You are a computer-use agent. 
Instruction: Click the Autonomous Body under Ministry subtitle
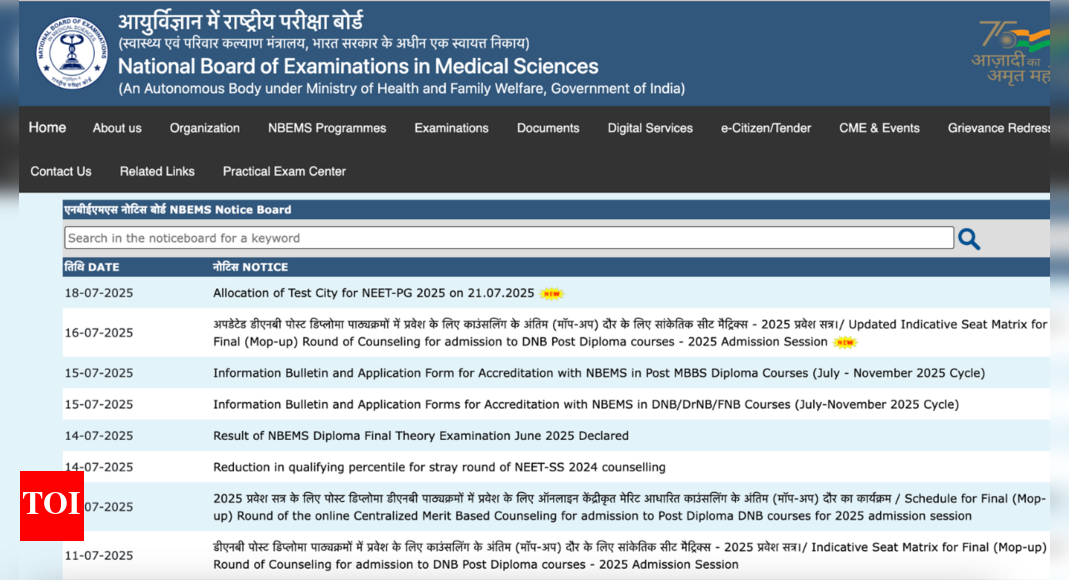[402, 89]
